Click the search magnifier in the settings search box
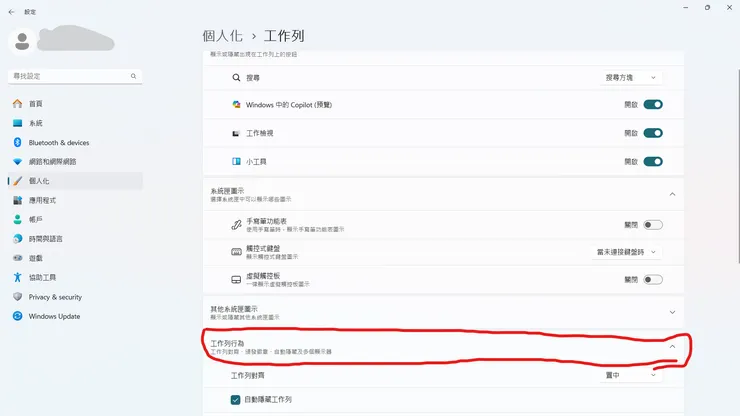 134,76
